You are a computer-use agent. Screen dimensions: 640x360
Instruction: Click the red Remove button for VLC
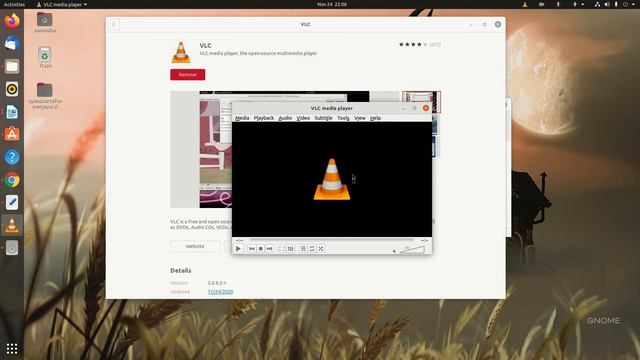pyautogui.click(x=188, y=75)
